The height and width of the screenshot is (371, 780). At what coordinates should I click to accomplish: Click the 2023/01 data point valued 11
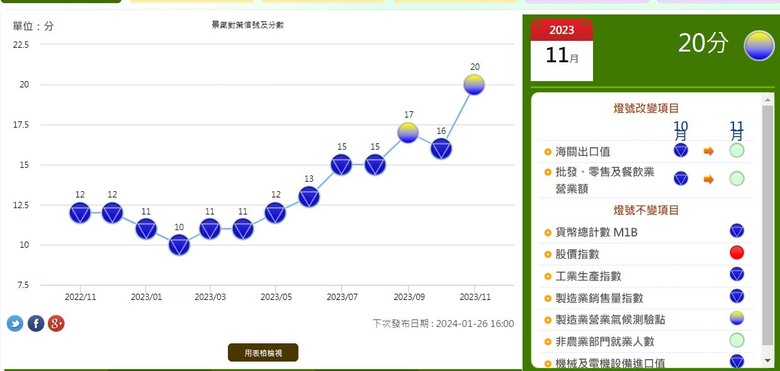[146, 229]
